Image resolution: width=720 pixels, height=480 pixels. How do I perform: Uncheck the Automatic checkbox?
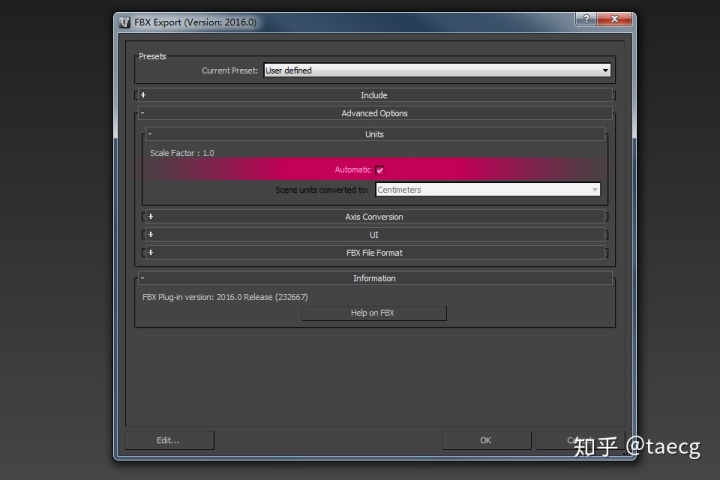[379, 170]
